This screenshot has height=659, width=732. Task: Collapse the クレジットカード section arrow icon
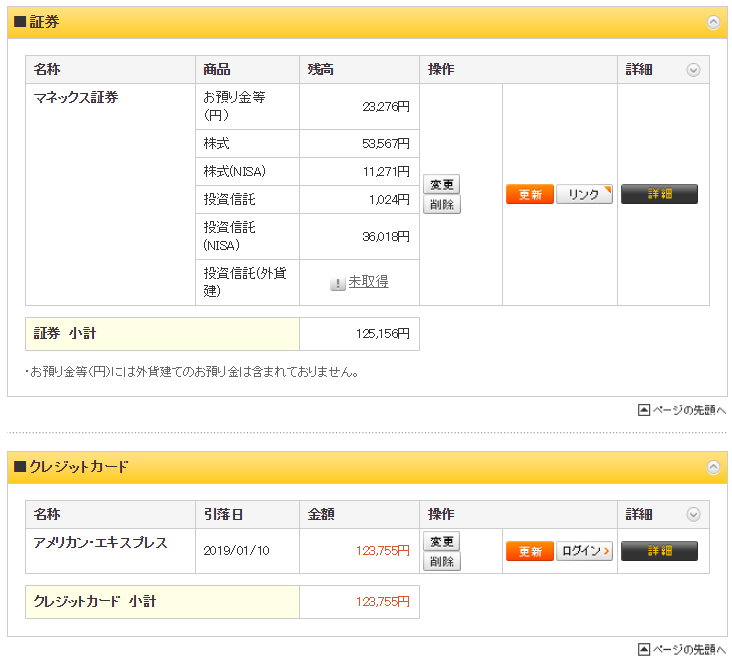point(713,467)
